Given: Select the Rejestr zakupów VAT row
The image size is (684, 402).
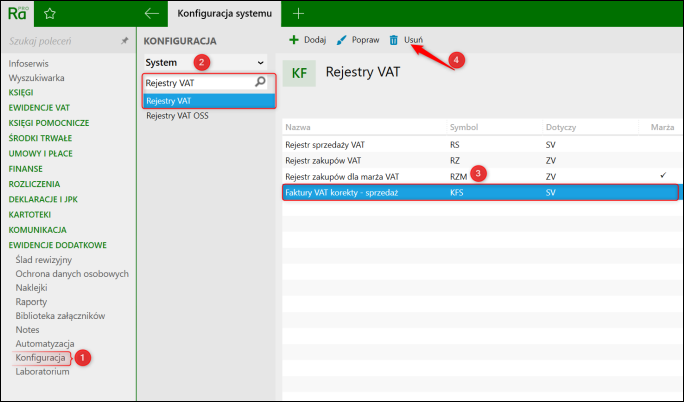Looking at the screenshot, I should tap(481, 160).
